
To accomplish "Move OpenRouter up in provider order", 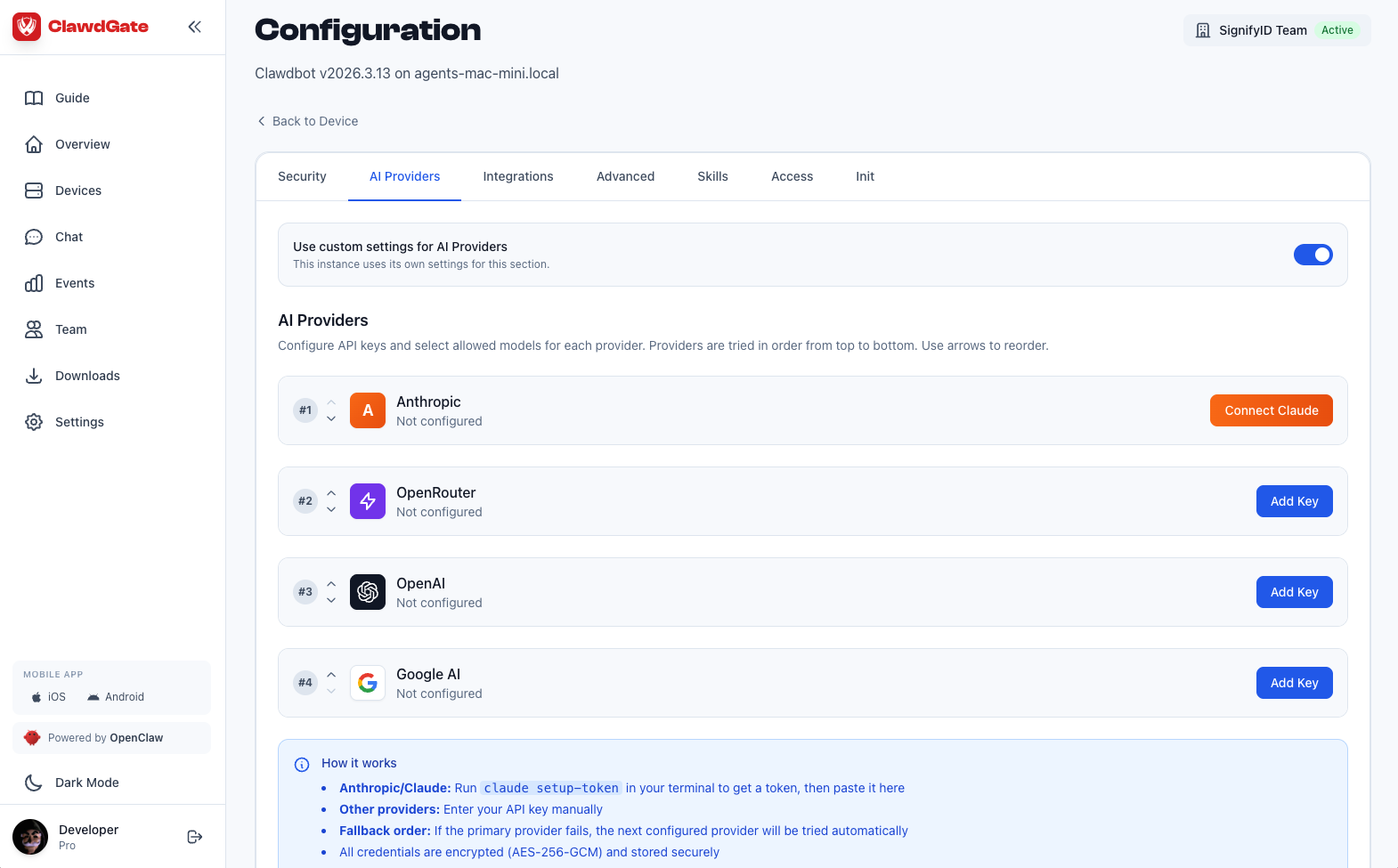I will tap(331, 493).
